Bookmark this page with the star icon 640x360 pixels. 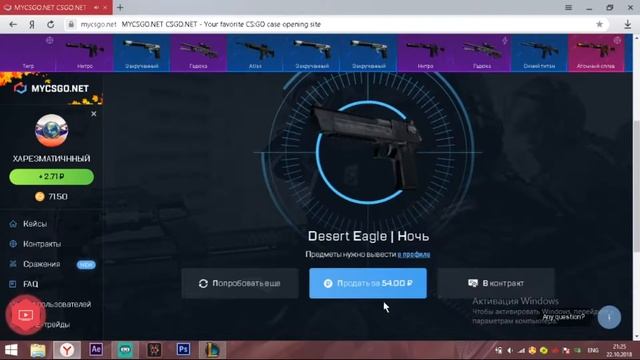point(599,24)
